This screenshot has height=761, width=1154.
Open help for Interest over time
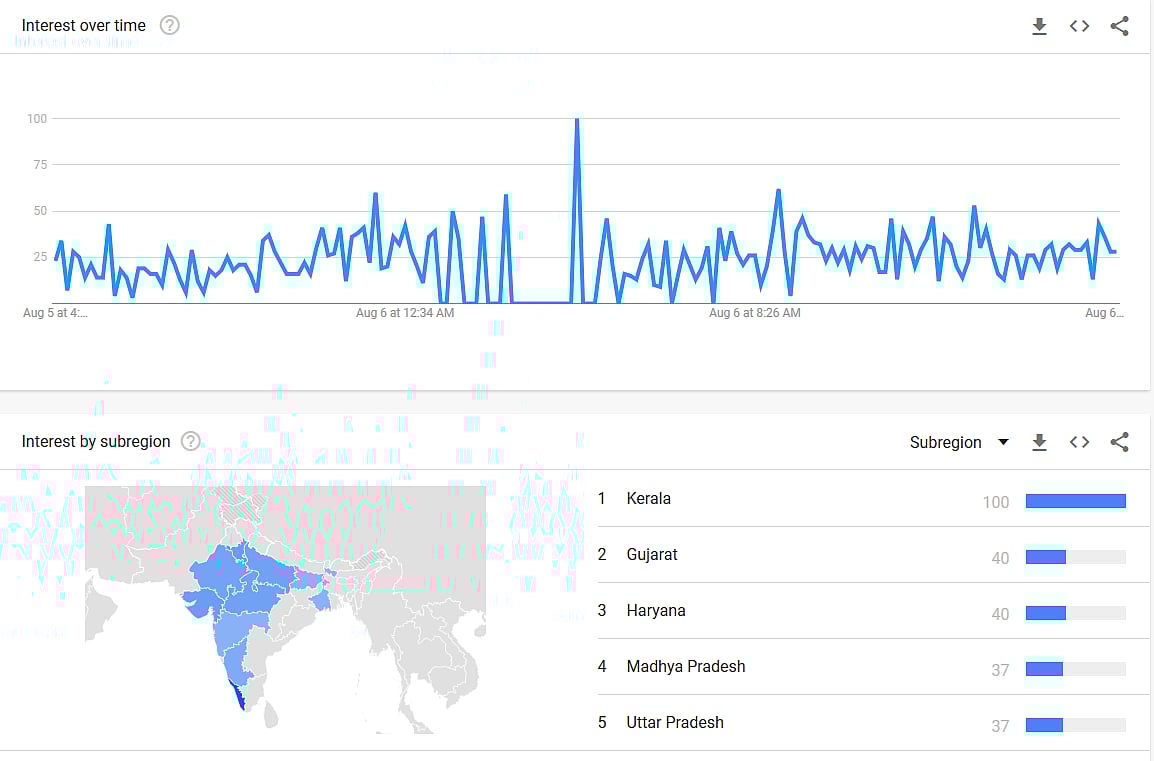pos(170,26)
